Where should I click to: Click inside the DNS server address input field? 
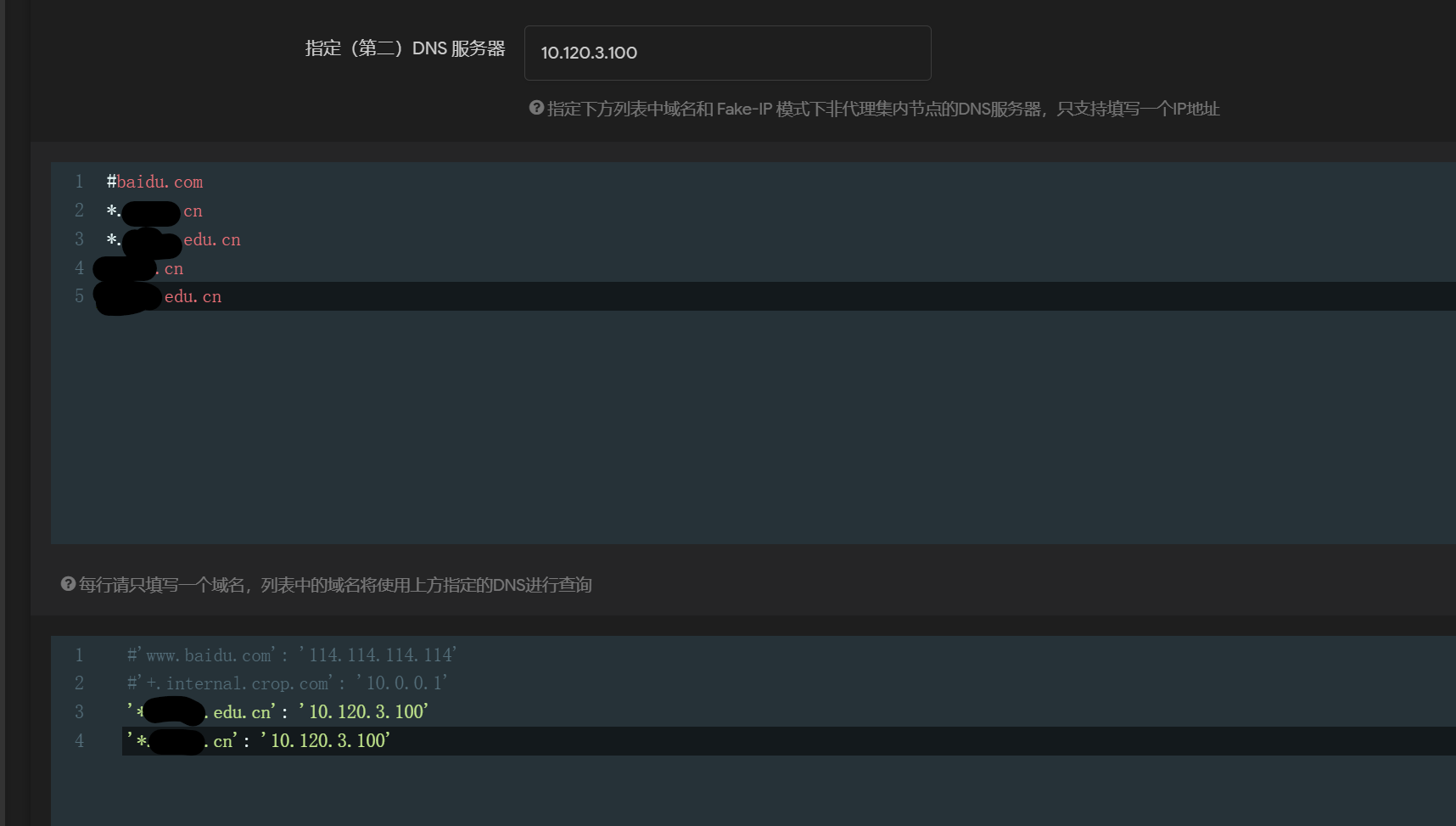[727, 53]
